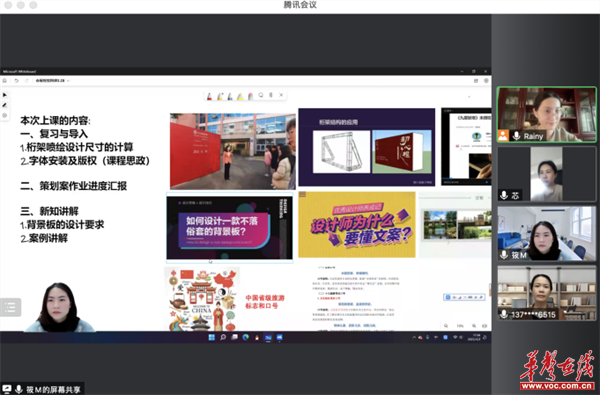Screen dimensions: 600x395
Task: Pick the red pen in the ink toolbar
Action: point(209,96)
